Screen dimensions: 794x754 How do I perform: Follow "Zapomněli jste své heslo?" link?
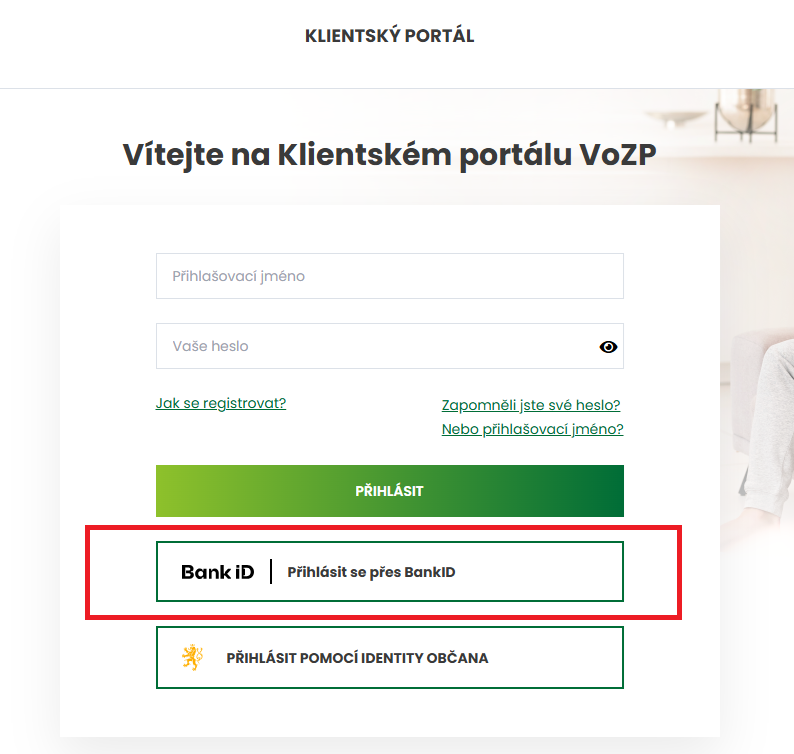click(531, 405)
